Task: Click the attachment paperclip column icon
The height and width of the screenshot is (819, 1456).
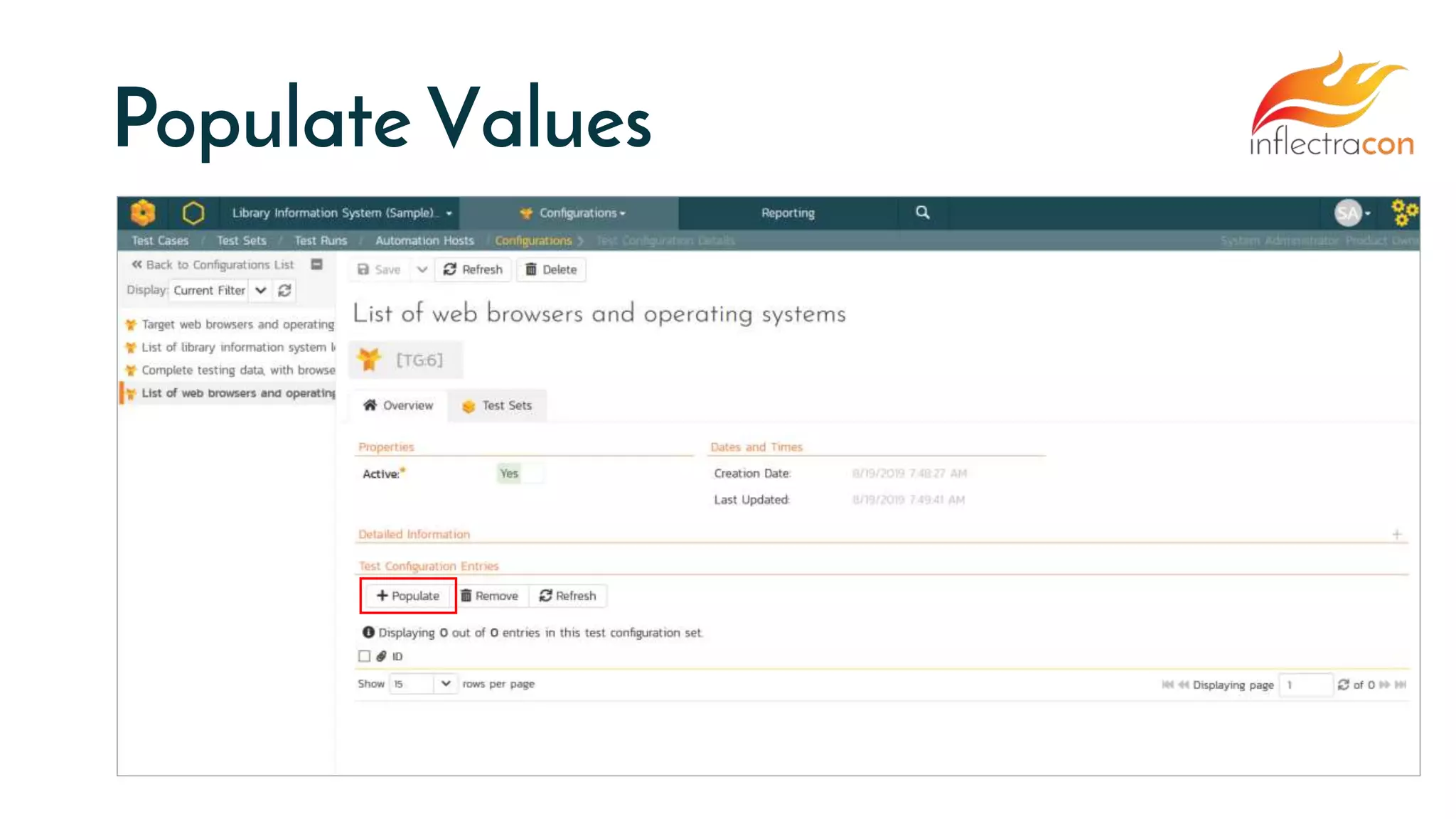Action: pyautogui.click(x=382, y=656)
